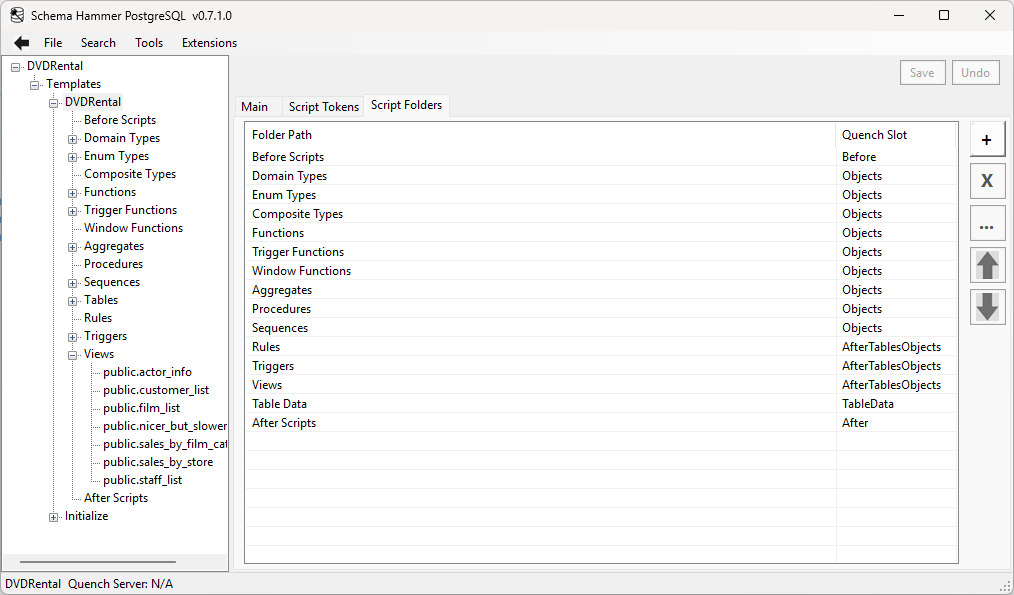The image size is (1014, 595).
Task: Expand the Tables tree node
Action: pos(71,299)
